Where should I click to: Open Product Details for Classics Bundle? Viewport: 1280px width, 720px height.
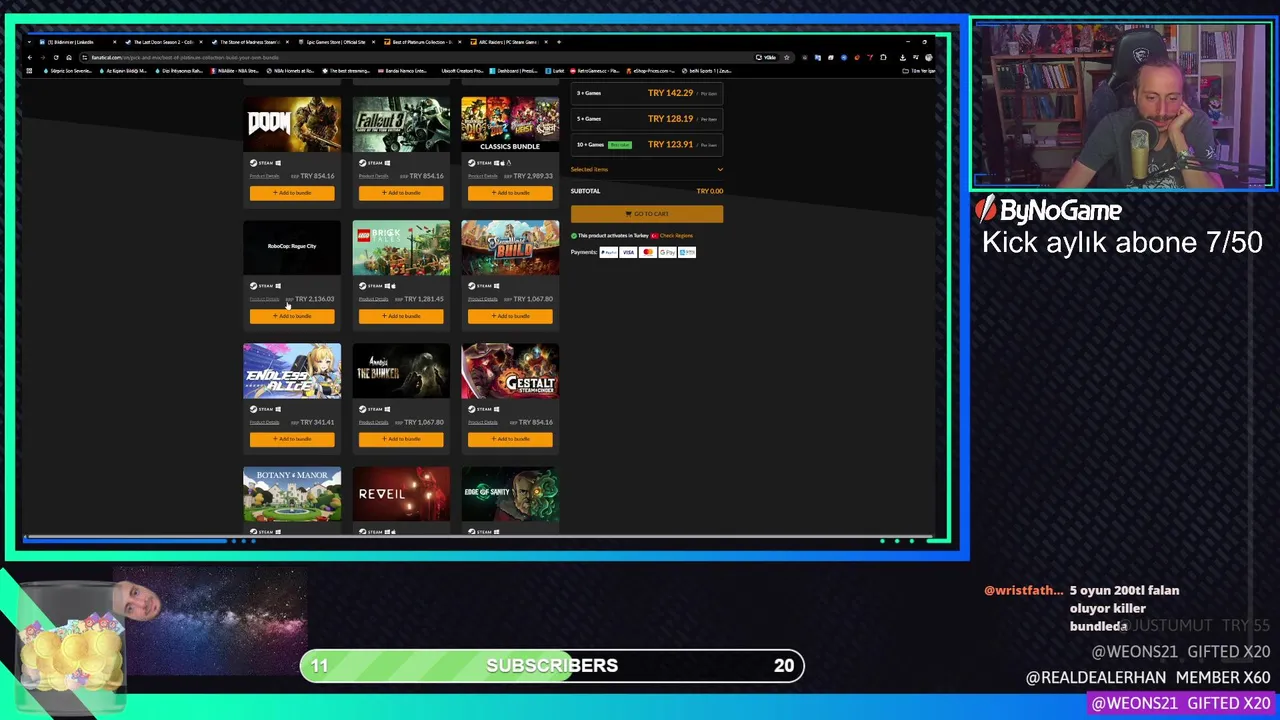click(482, 176)
